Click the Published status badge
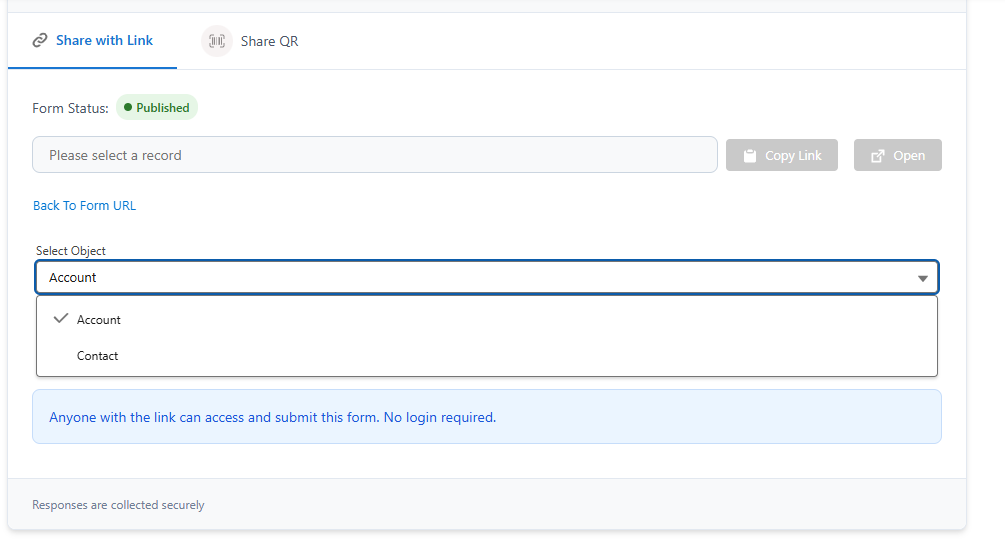1005x553 pixels. tap(157, 108)
